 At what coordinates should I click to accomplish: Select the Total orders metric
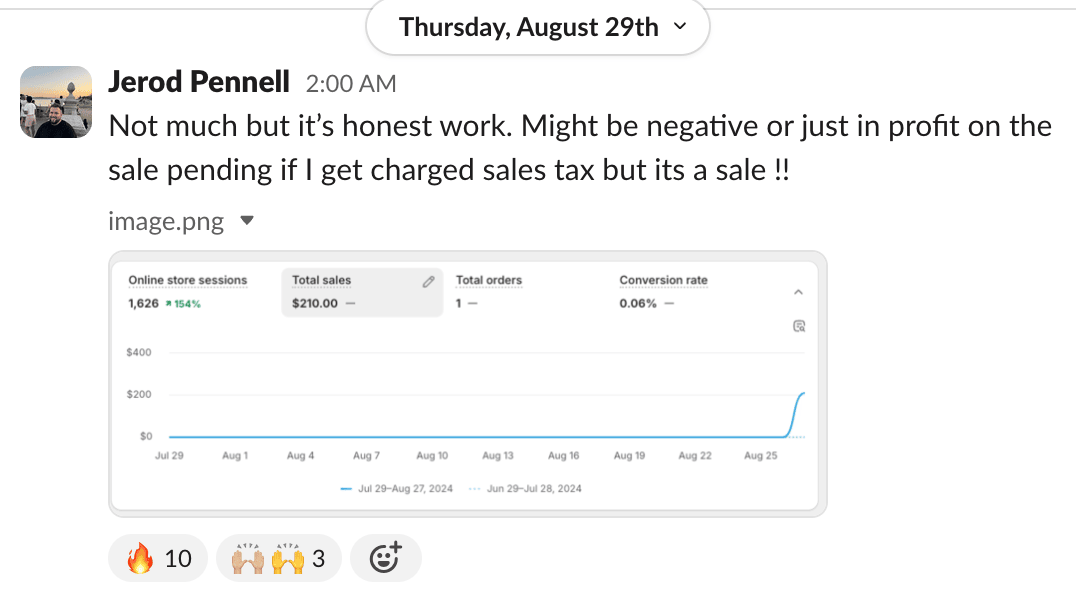coord(489,280)
